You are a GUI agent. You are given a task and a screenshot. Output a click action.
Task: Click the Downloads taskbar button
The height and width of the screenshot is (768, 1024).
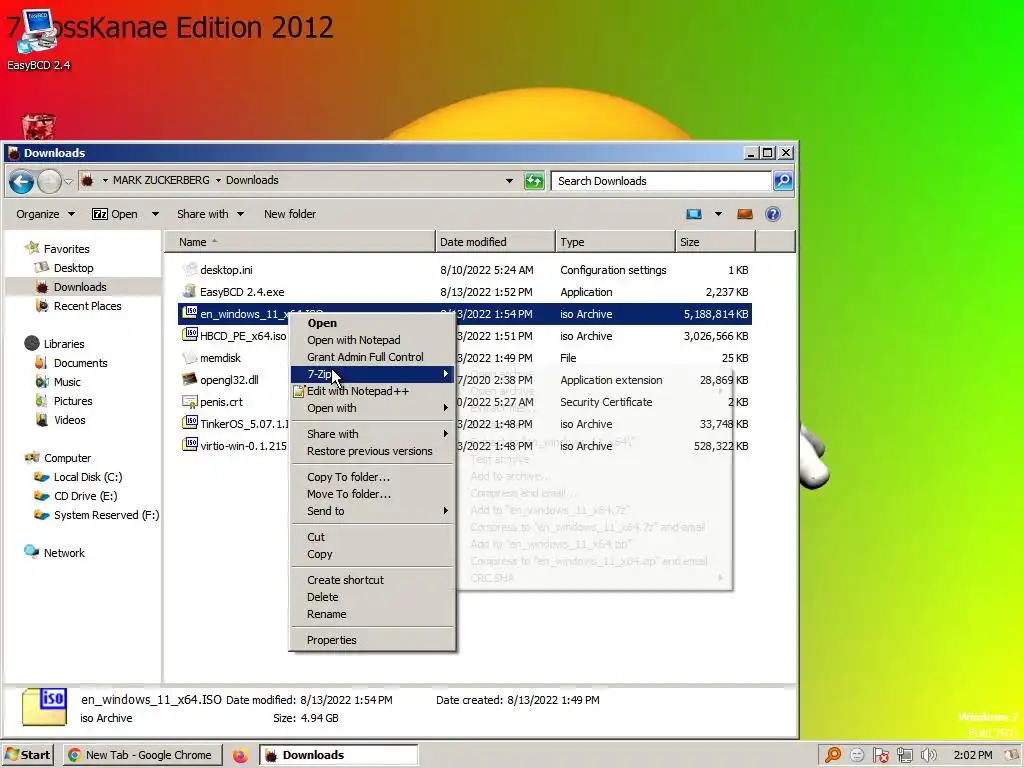(338, 756)
